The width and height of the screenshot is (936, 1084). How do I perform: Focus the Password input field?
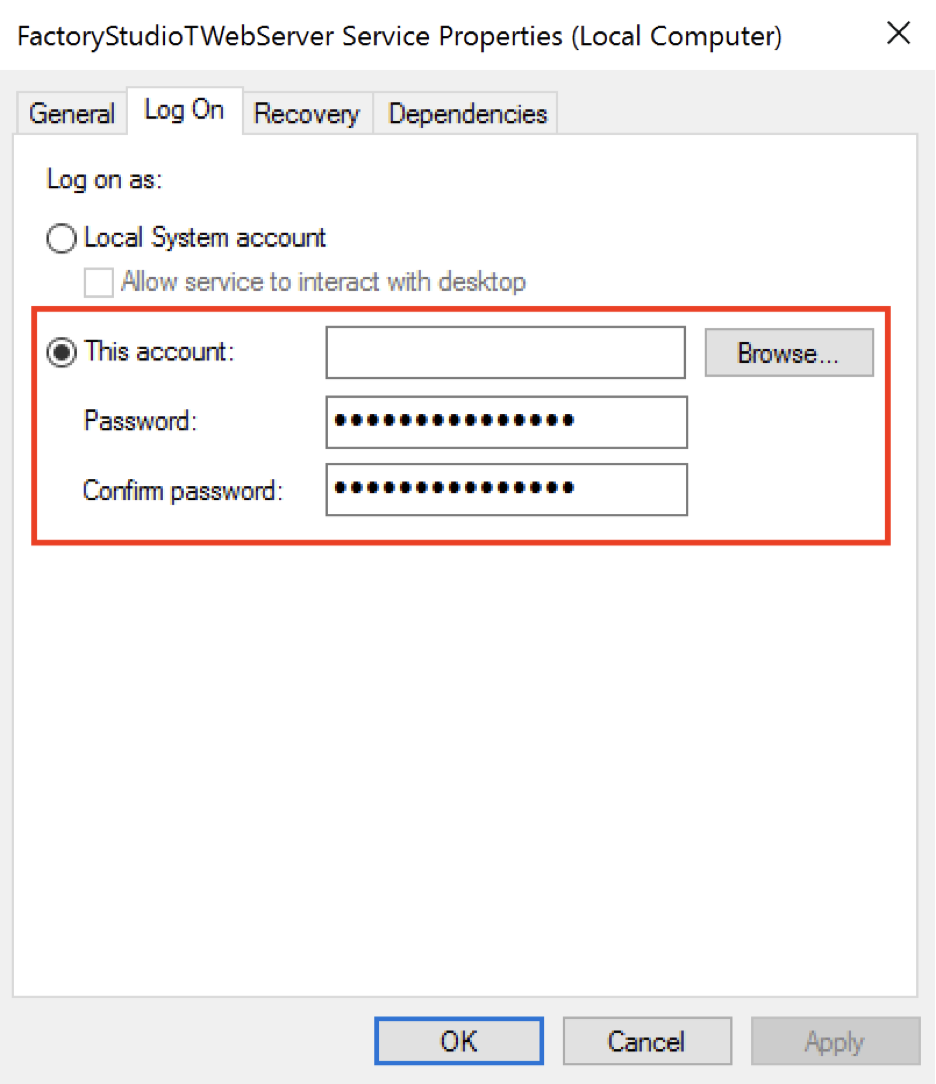(507, 422)
